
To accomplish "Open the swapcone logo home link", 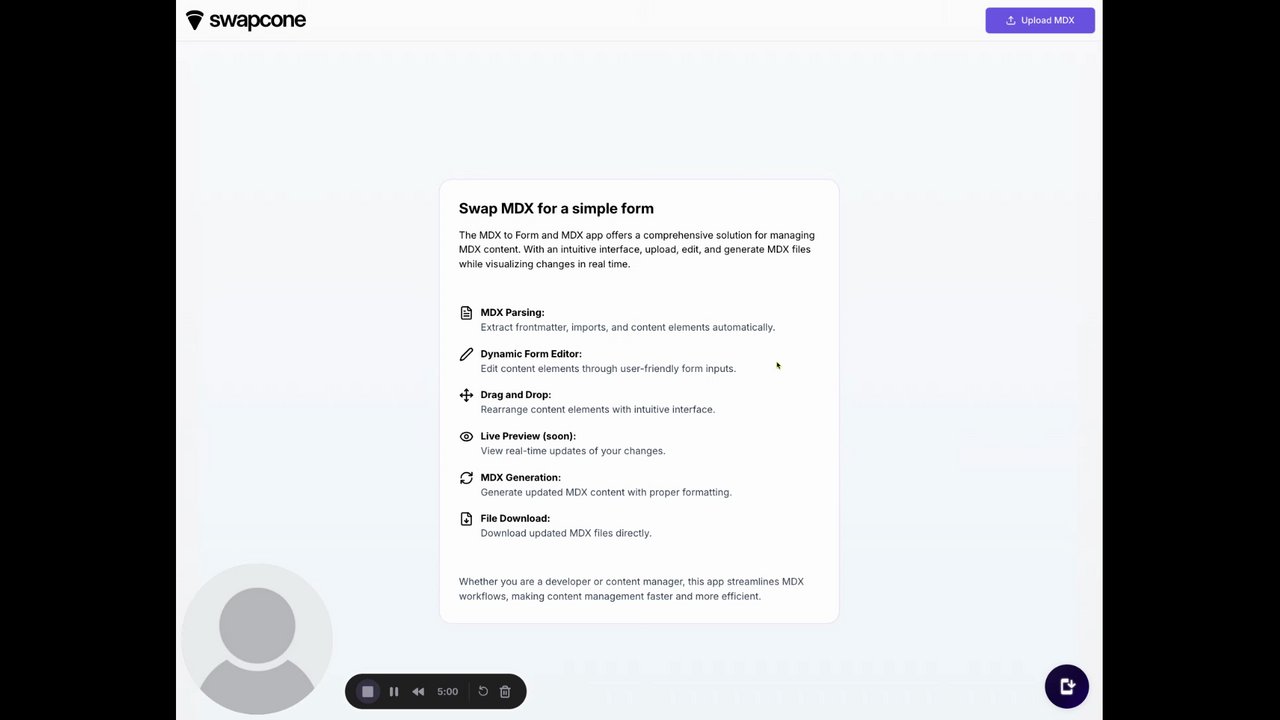I will 246,20.
